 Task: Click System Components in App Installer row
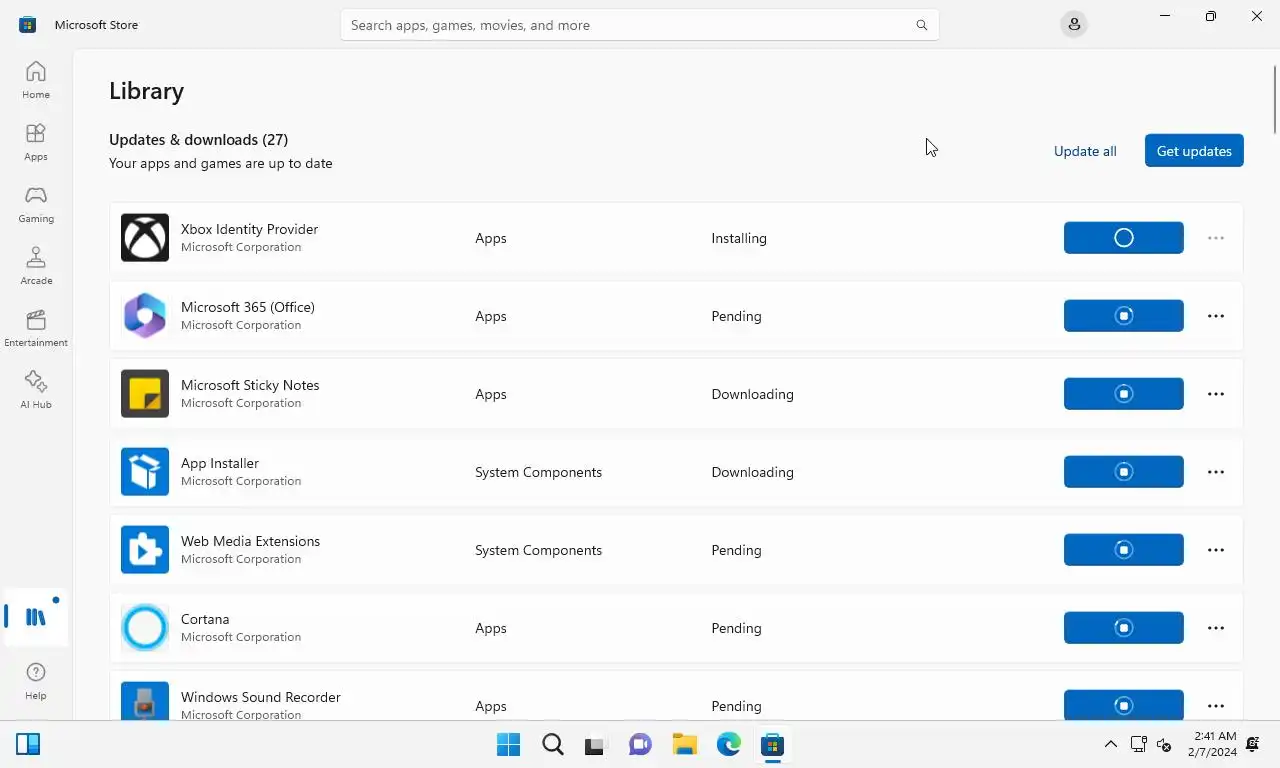[x=538, y=472]
